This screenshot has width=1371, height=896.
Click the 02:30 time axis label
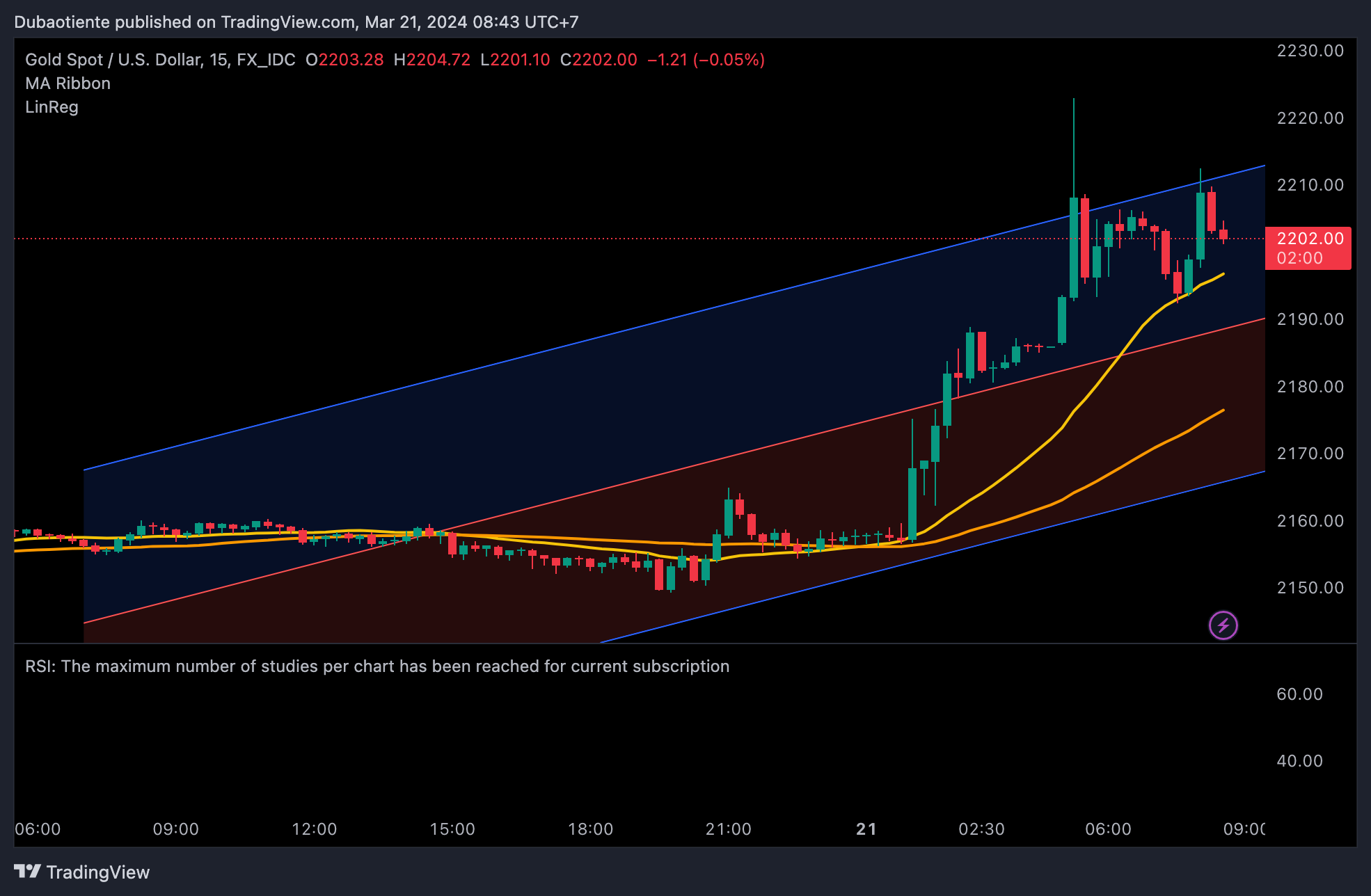[982, 829]
